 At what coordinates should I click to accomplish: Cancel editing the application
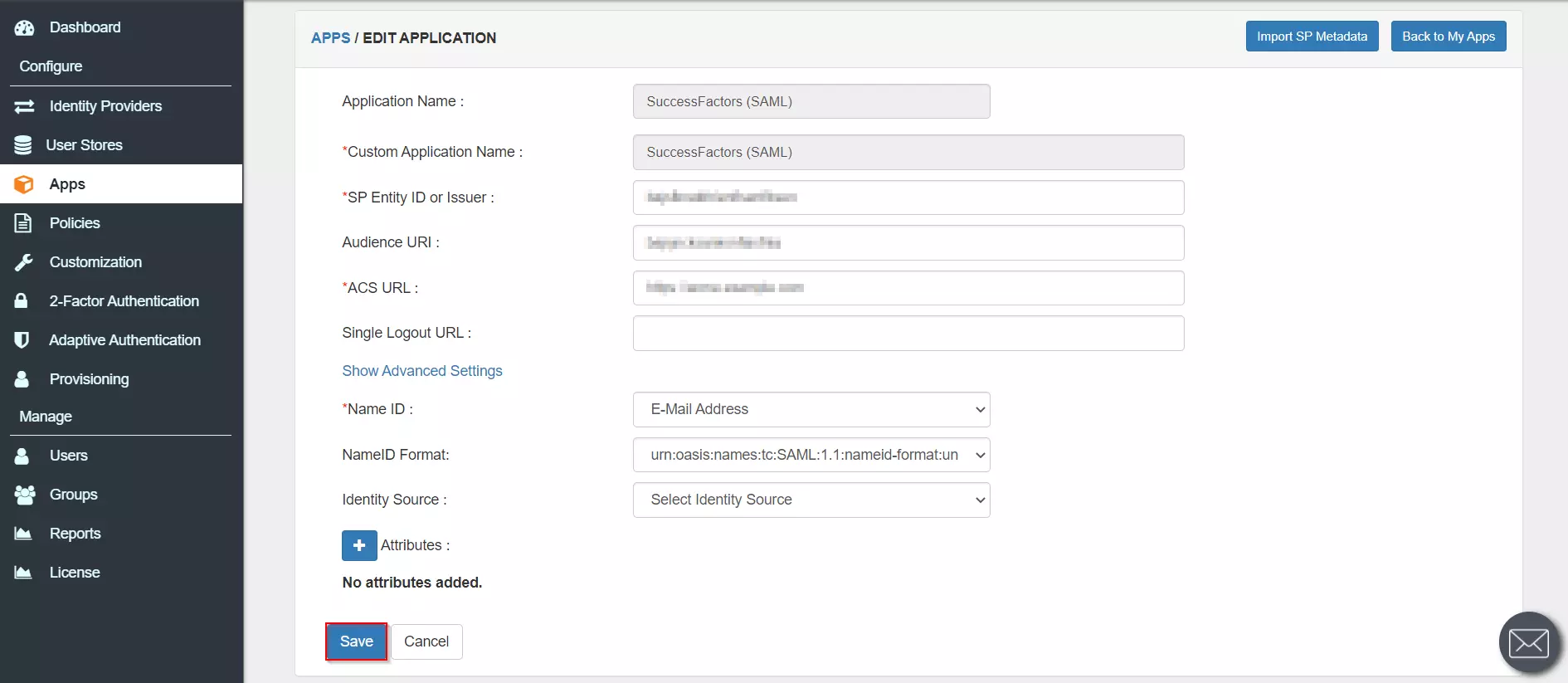(x=426, y=642)
